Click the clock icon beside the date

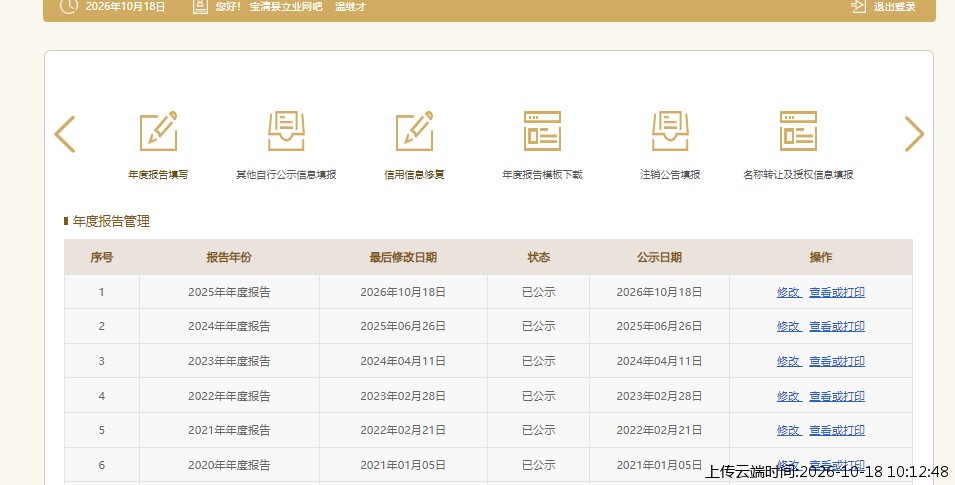click(69, 7)
